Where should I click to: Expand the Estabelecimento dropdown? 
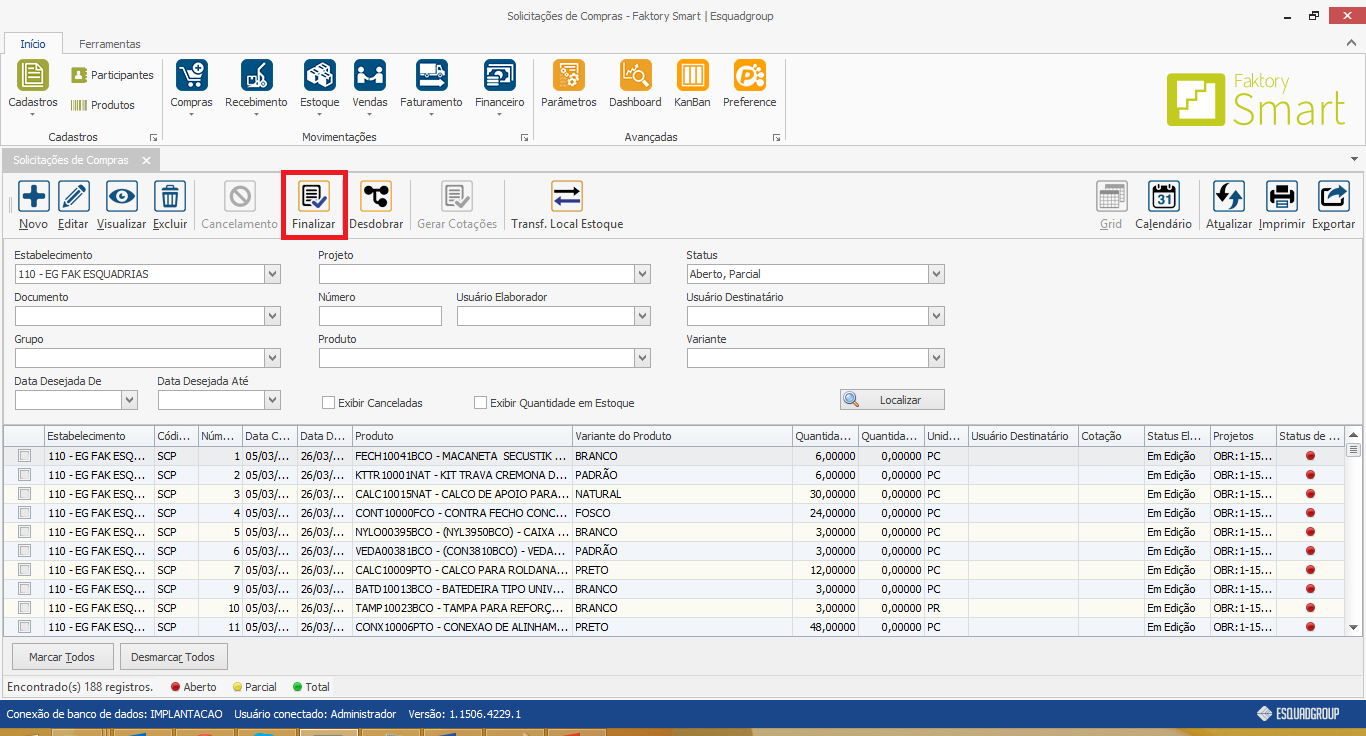(x=272, y=274)
